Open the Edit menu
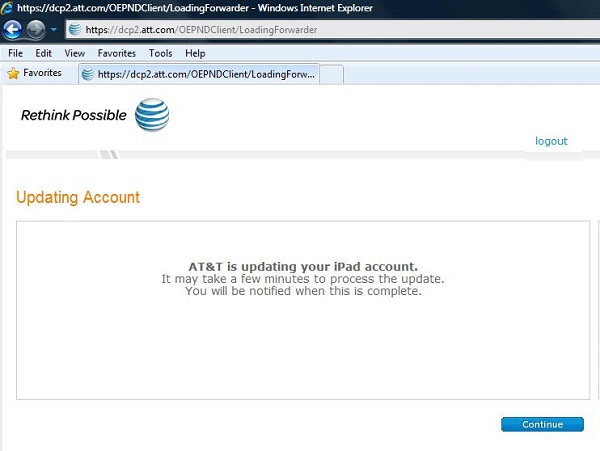 (43, 53)
